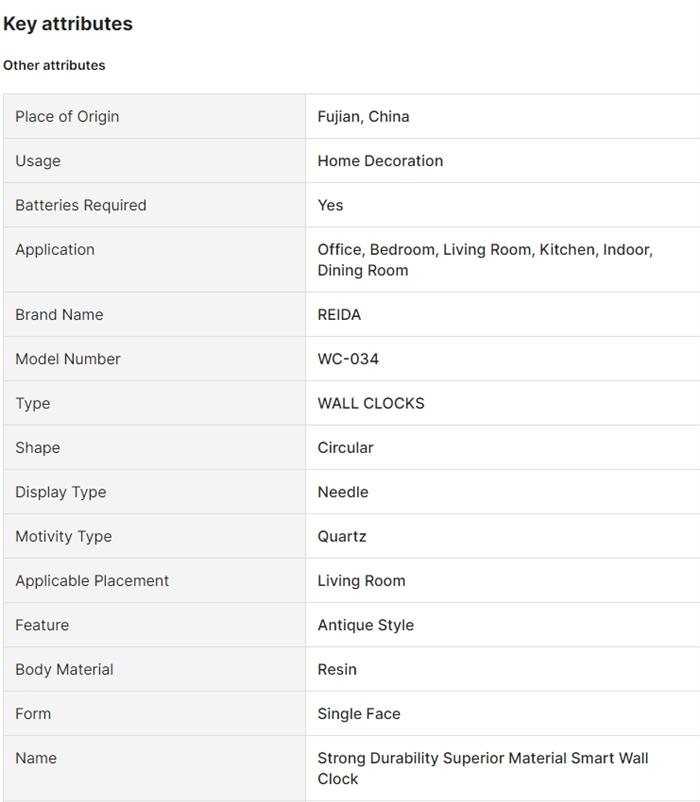
Task: Click the Usage attribute label
Action: tap(38, 161)
